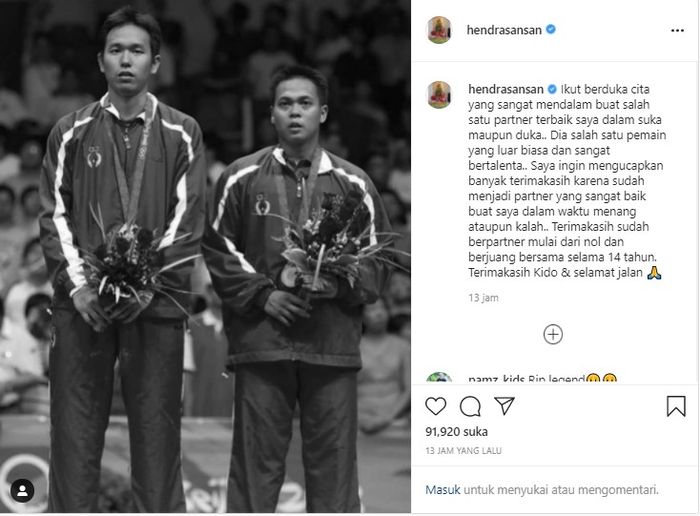Click the Masuk login link

[x=442, y=490]
